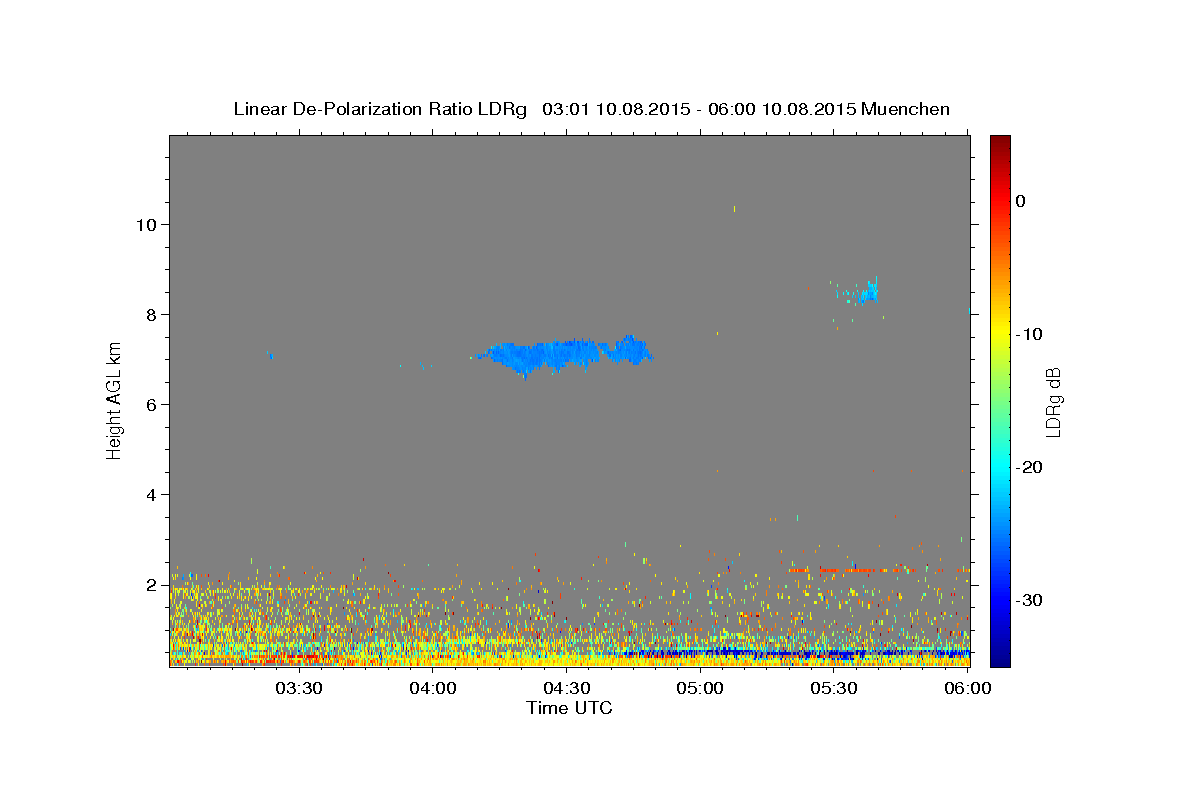Click the dark blue bottom of colorbar

[x=1000, y=655]
